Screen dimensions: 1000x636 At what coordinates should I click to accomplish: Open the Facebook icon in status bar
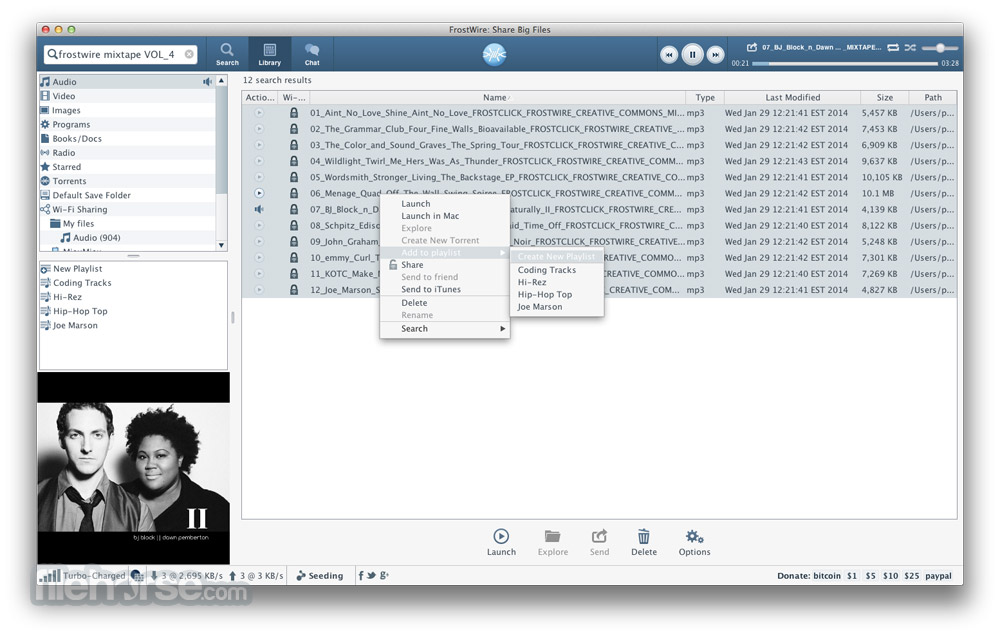click(x=361, y=575)
